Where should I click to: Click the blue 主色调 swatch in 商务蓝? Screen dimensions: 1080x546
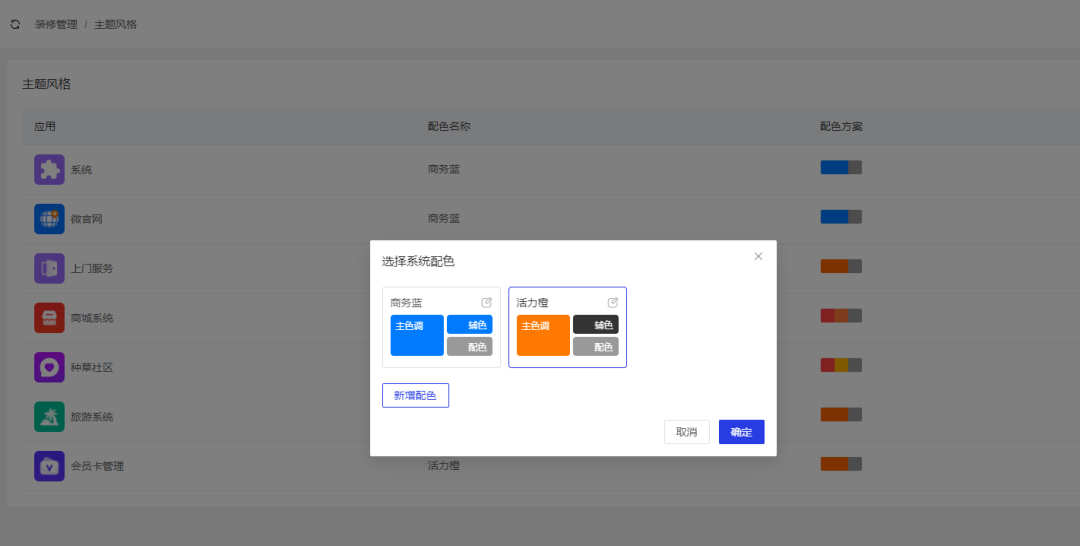(x=417, y=335)
